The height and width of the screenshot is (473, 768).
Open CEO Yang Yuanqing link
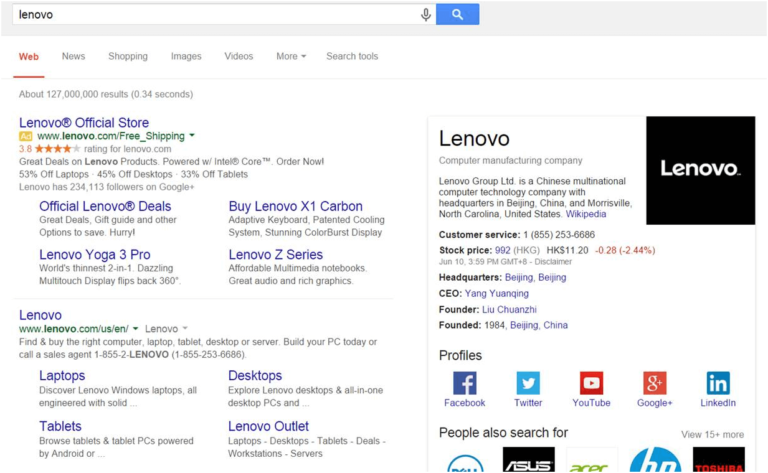(x=497, y=293)
